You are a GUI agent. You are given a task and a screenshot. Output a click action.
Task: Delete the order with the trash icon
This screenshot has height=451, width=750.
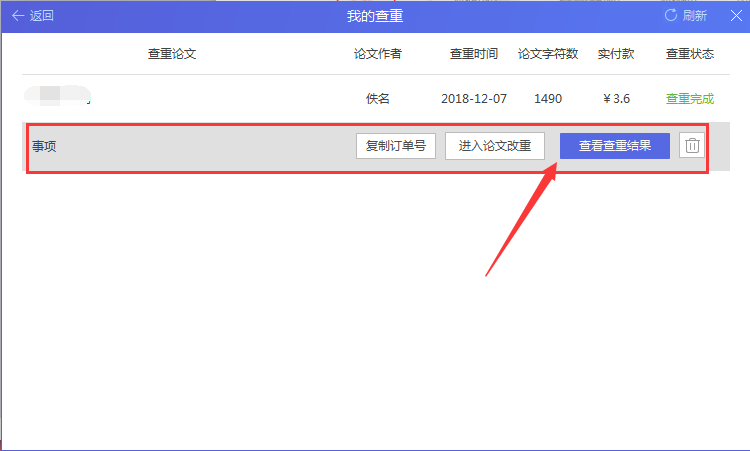point(692,146)
